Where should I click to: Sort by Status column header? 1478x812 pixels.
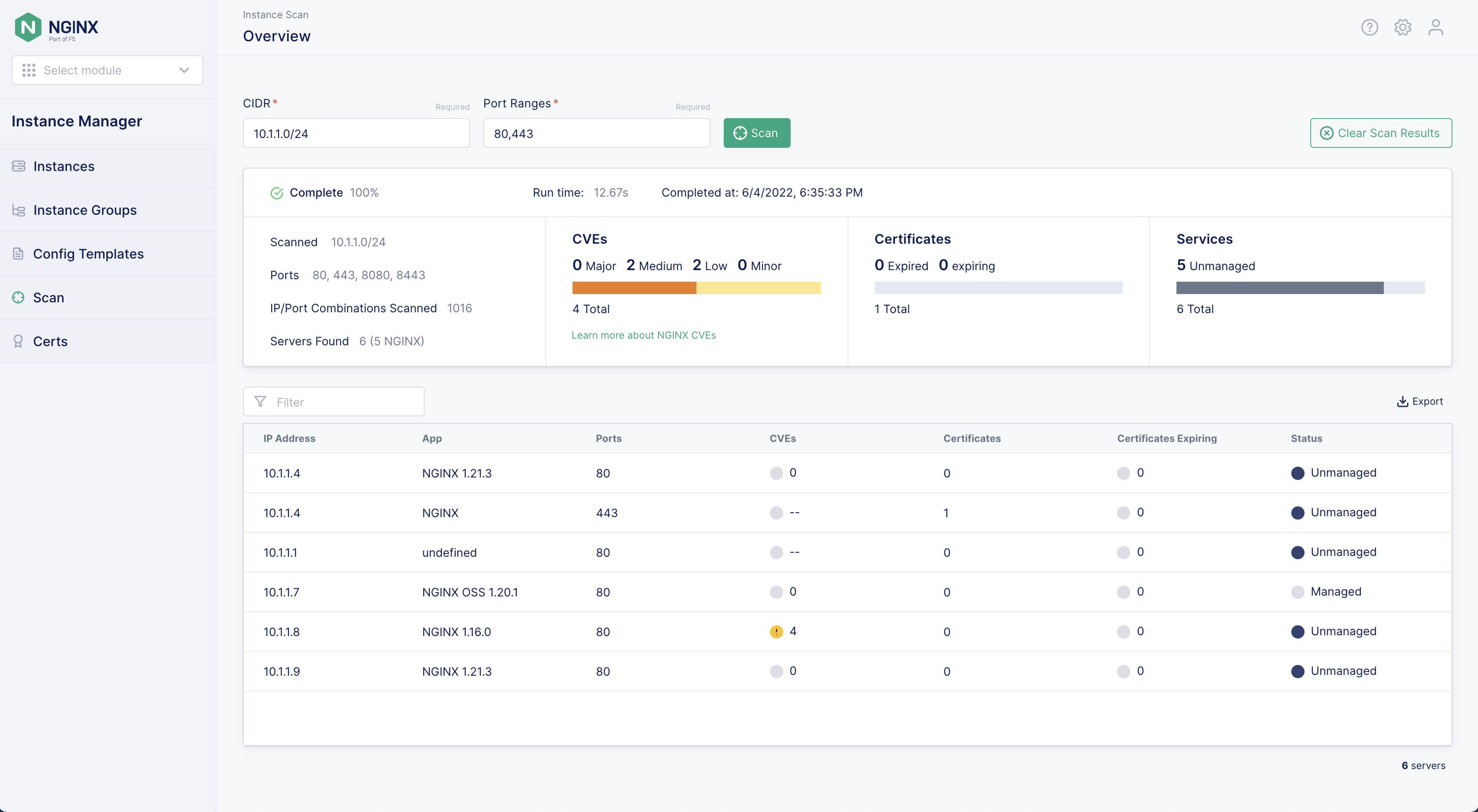click(1307, 439)
